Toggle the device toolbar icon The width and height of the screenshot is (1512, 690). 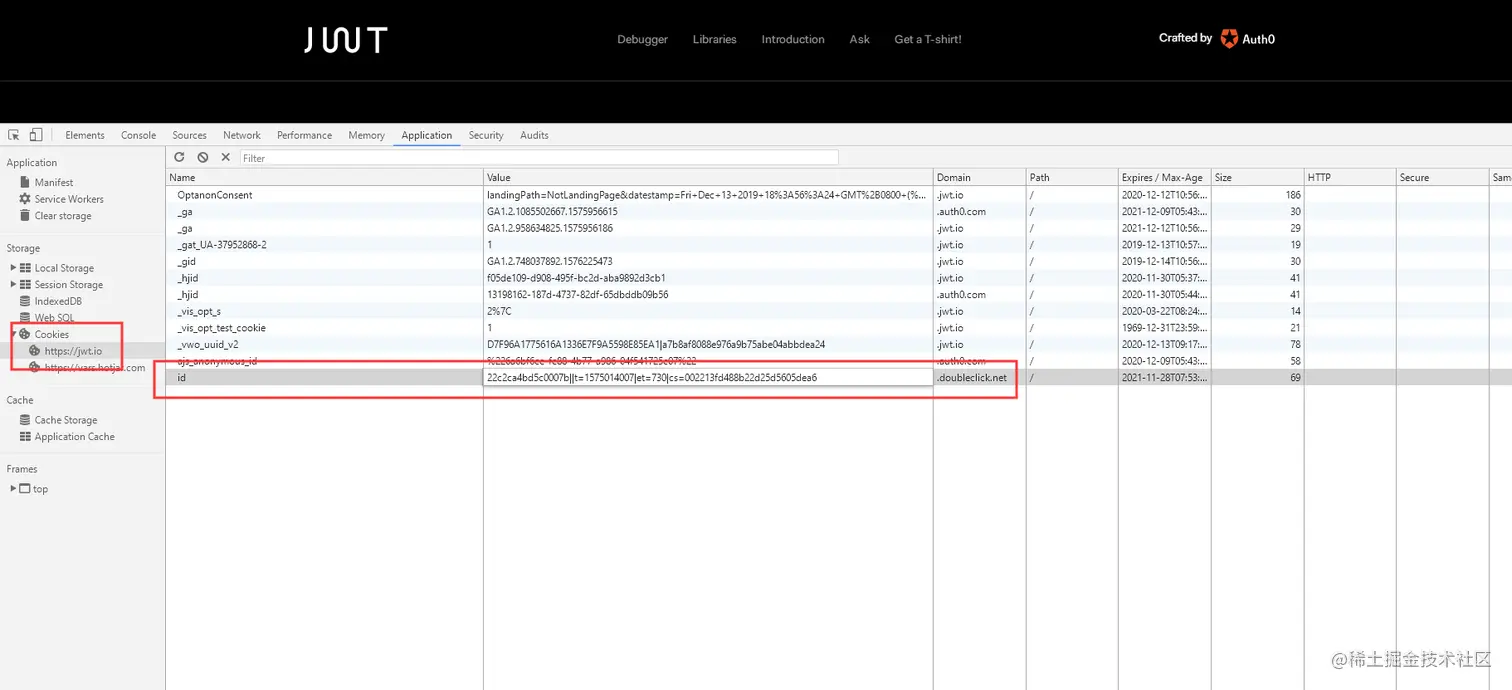click(36, 135)
